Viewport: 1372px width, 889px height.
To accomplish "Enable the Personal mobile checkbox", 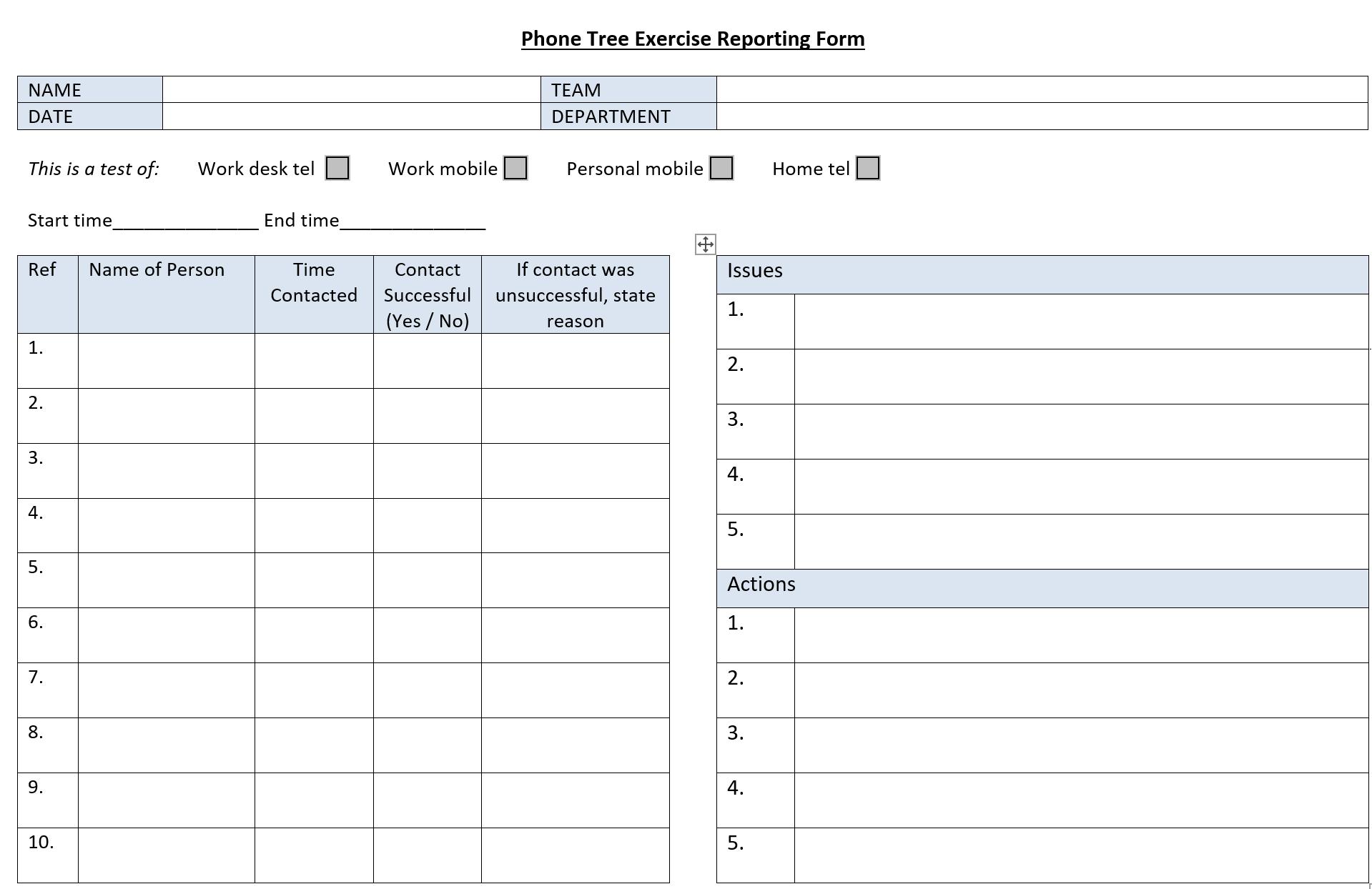I will [721, 169].
